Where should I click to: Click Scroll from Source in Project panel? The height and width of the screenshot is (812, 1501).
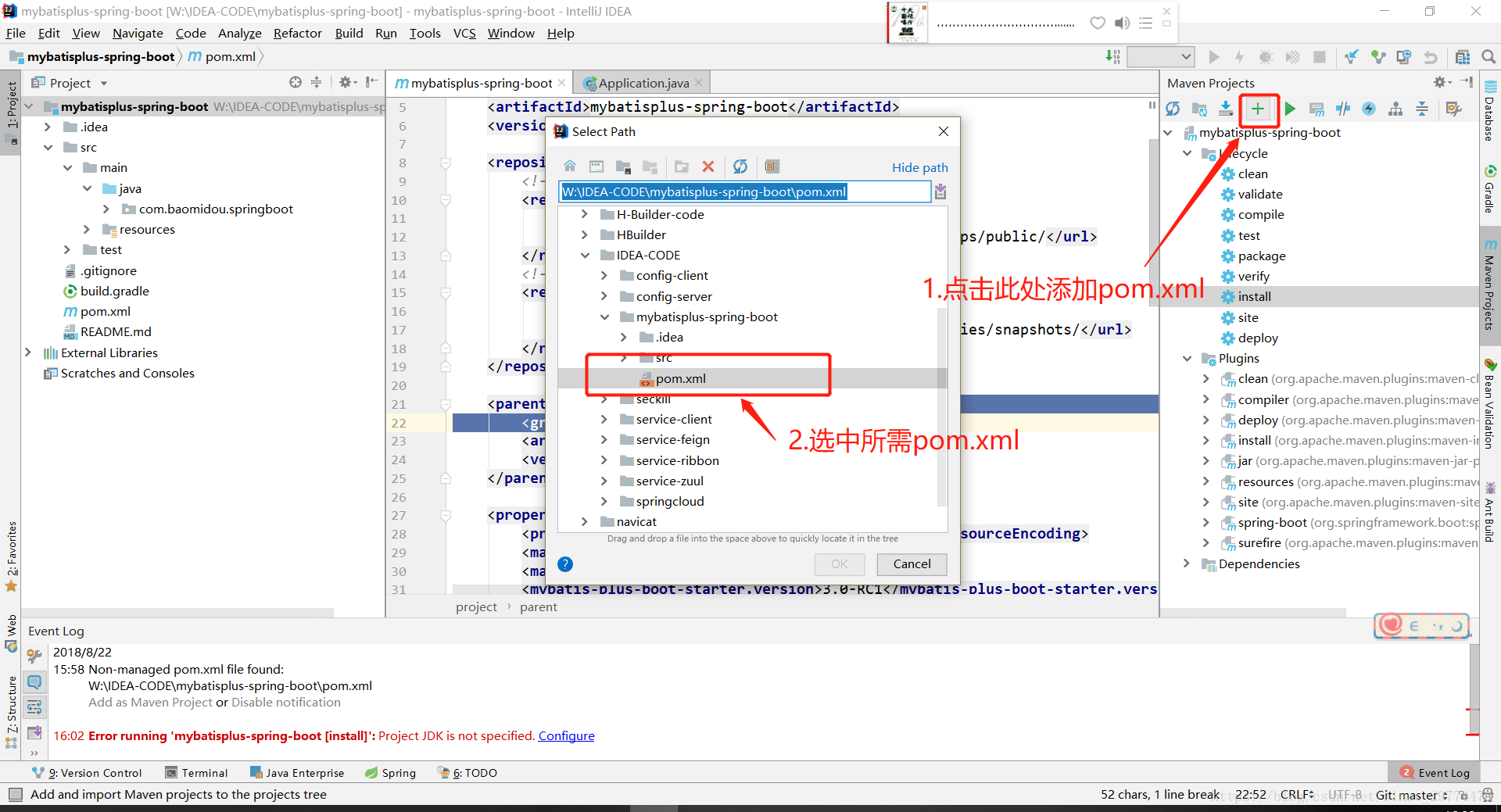pos(295,82)
